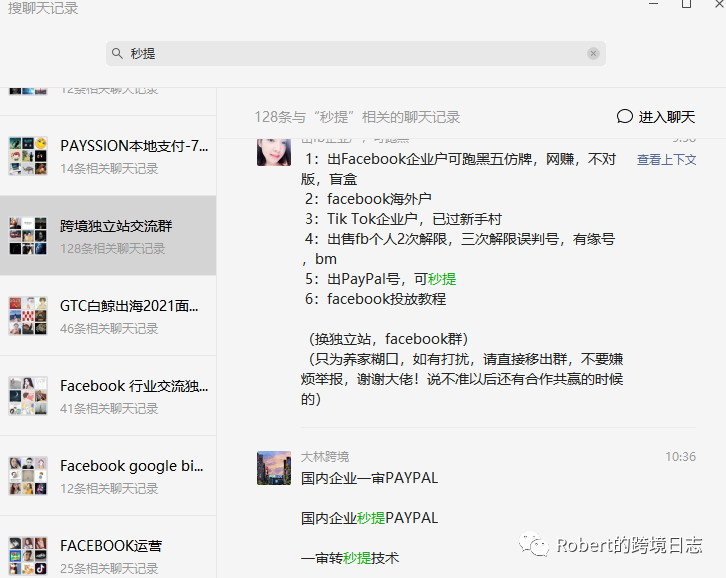Image resolution: width=726 pixels, height=578 pixels.
Task: Click the magnifier icon in search bar
Action: pyautogui.click(x=117, y=54)
